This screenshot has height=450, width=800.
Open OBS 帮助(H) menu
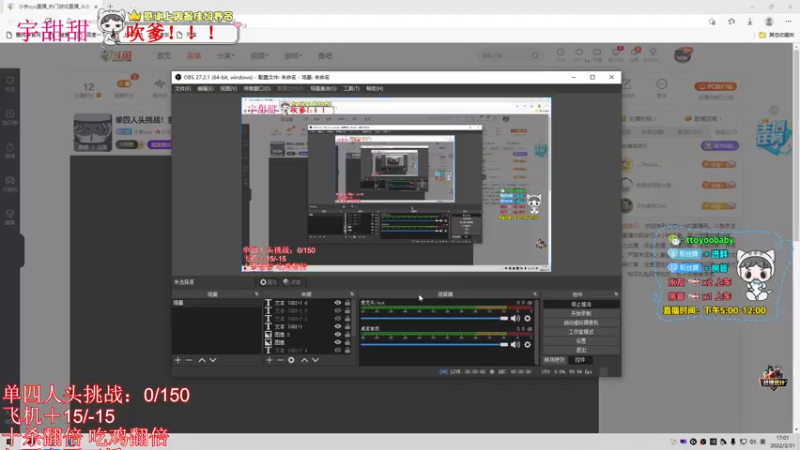pos(374,89)
